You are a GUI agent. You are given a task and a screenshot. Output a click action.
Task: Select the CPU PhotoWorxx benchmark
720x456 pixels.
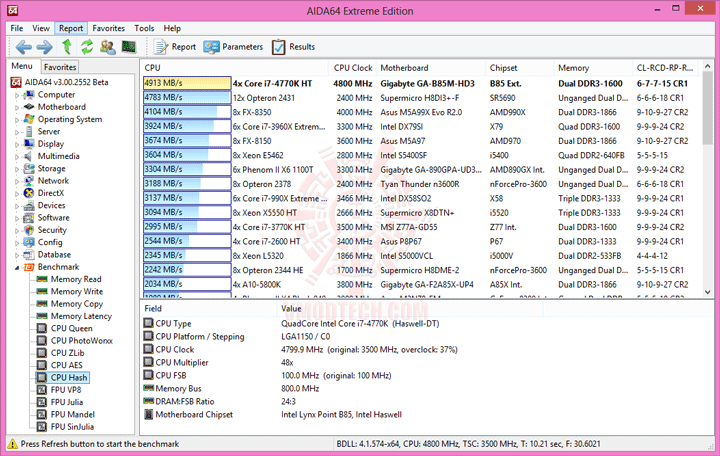(82, 341)
